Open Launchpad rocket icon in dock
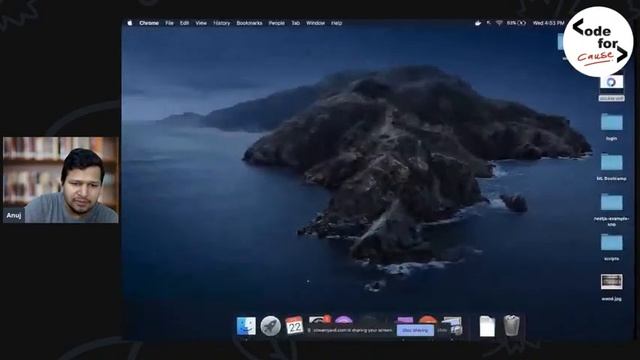The height and width of the screenshot is (360, 640). point(270,326)
